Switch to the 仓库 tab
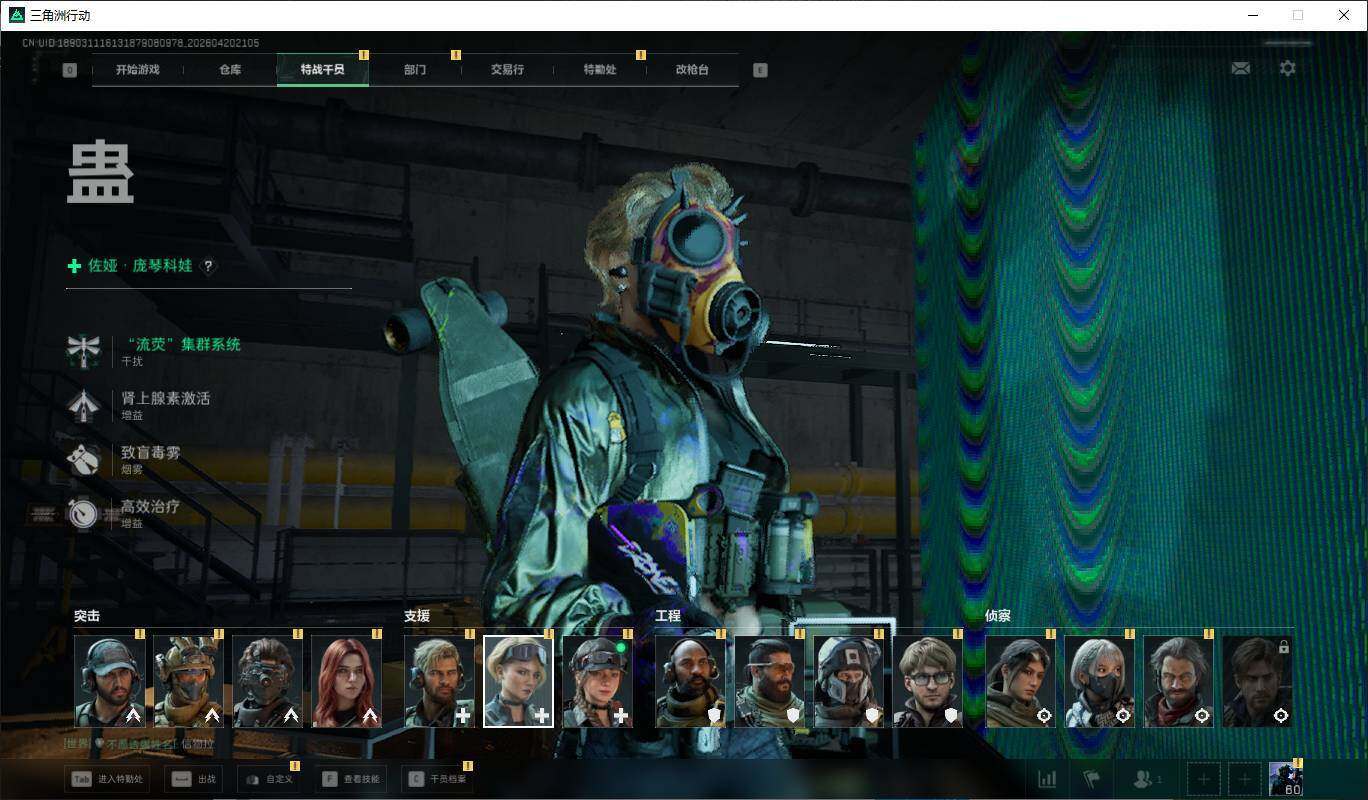This screenshot has height=800, width=1368. coord(230,70)
